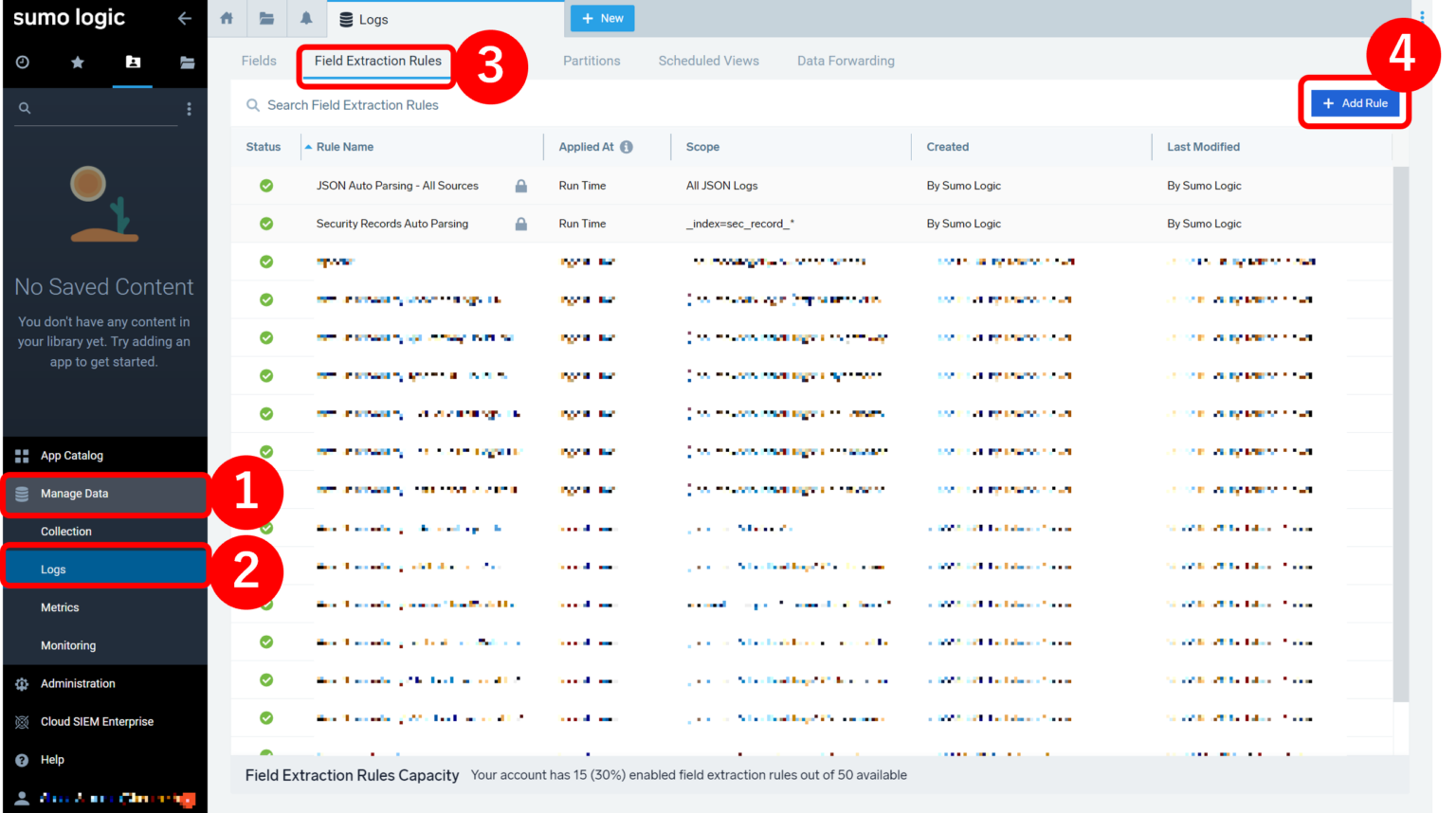This screenshot has width=1456, height=813.
Task: Open the Scheduled Views tab
Action: click(x=708, y=61)
